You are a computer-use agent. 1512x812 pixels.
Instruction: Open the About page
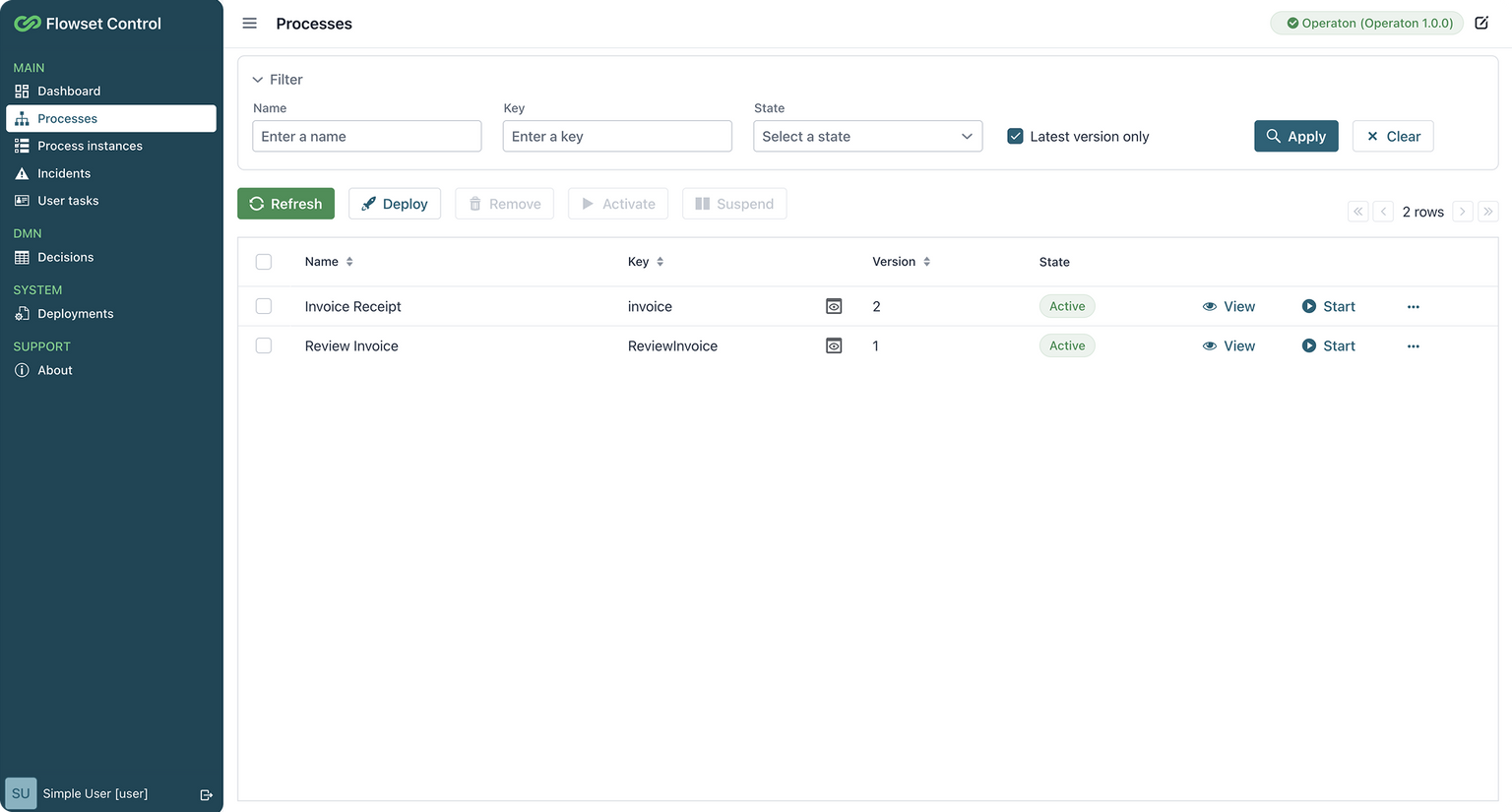(54, 369)
